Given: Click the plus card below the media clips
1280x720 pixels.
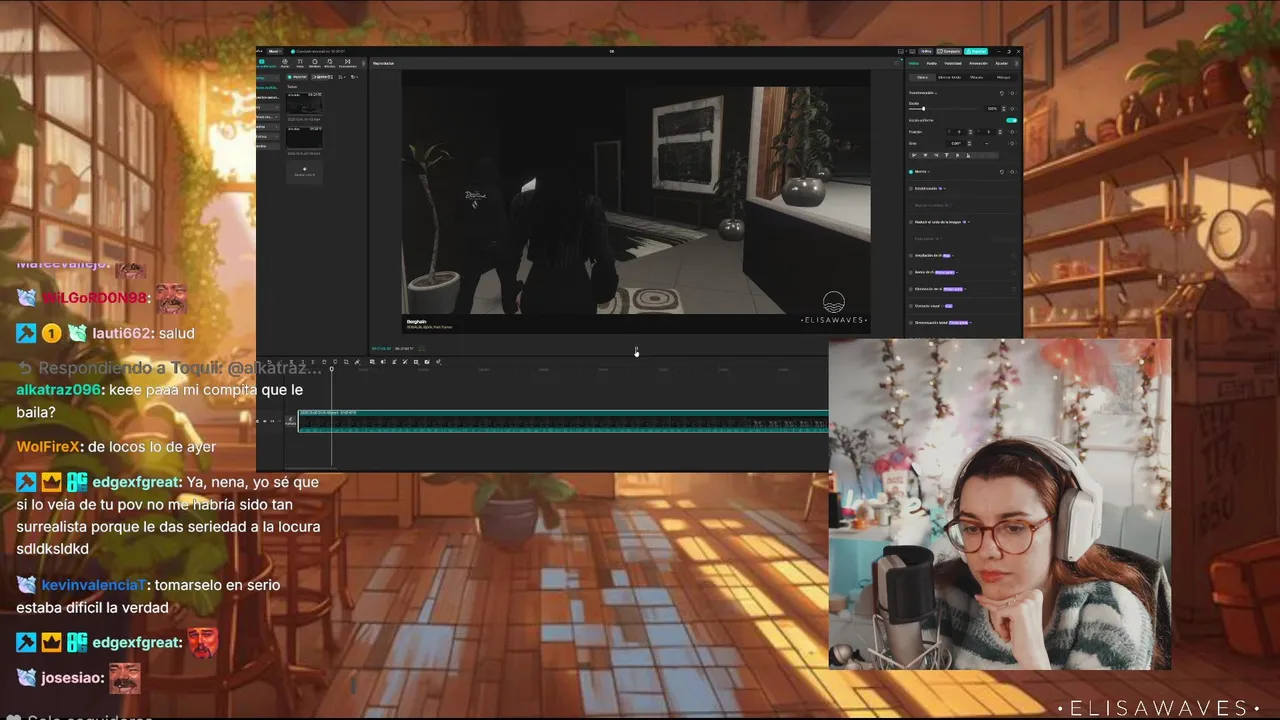Looking at the screenshot, I should [305, 171].
